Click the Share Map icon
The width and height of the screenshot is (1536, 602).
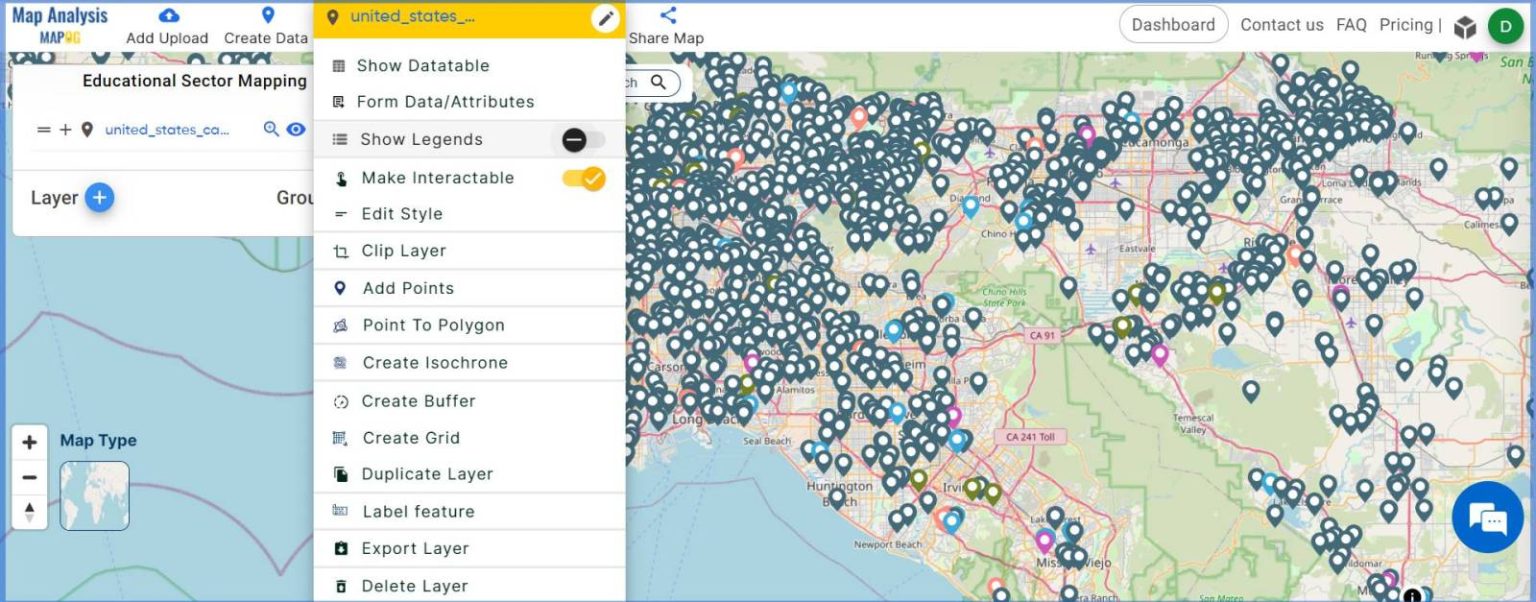tap(666, 14)
